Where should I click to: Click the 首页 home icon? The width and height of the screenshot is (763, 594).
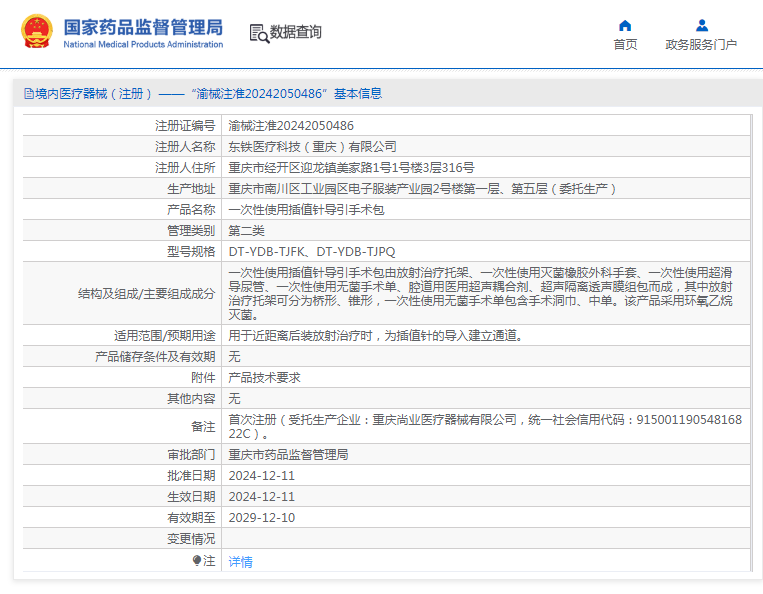coord(625,25)
